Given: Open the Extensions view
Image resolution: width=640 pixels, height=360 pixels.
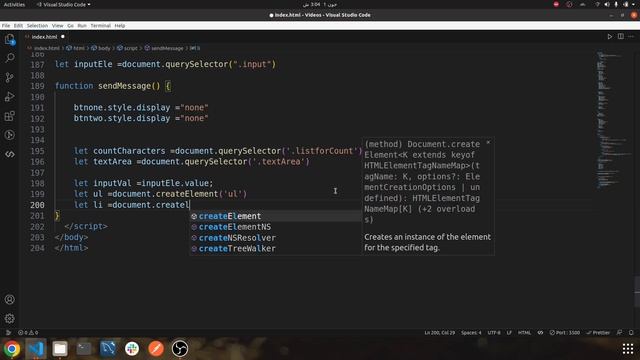Looking at the screenshot, I should tap(10, 116).
